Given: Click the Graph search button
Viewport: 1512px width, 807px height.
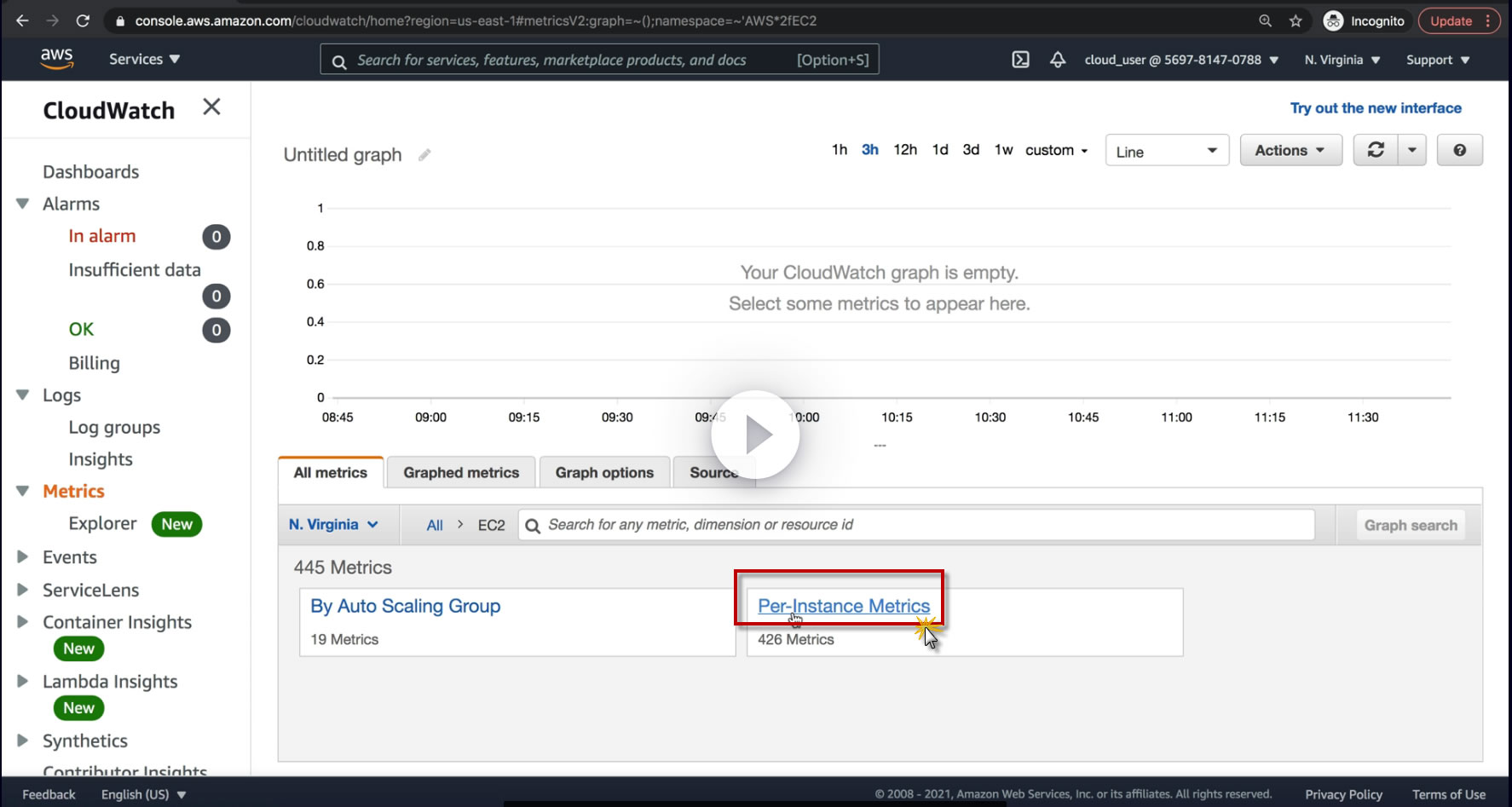Looking at the screenshot, I should tap(1411, 526).
